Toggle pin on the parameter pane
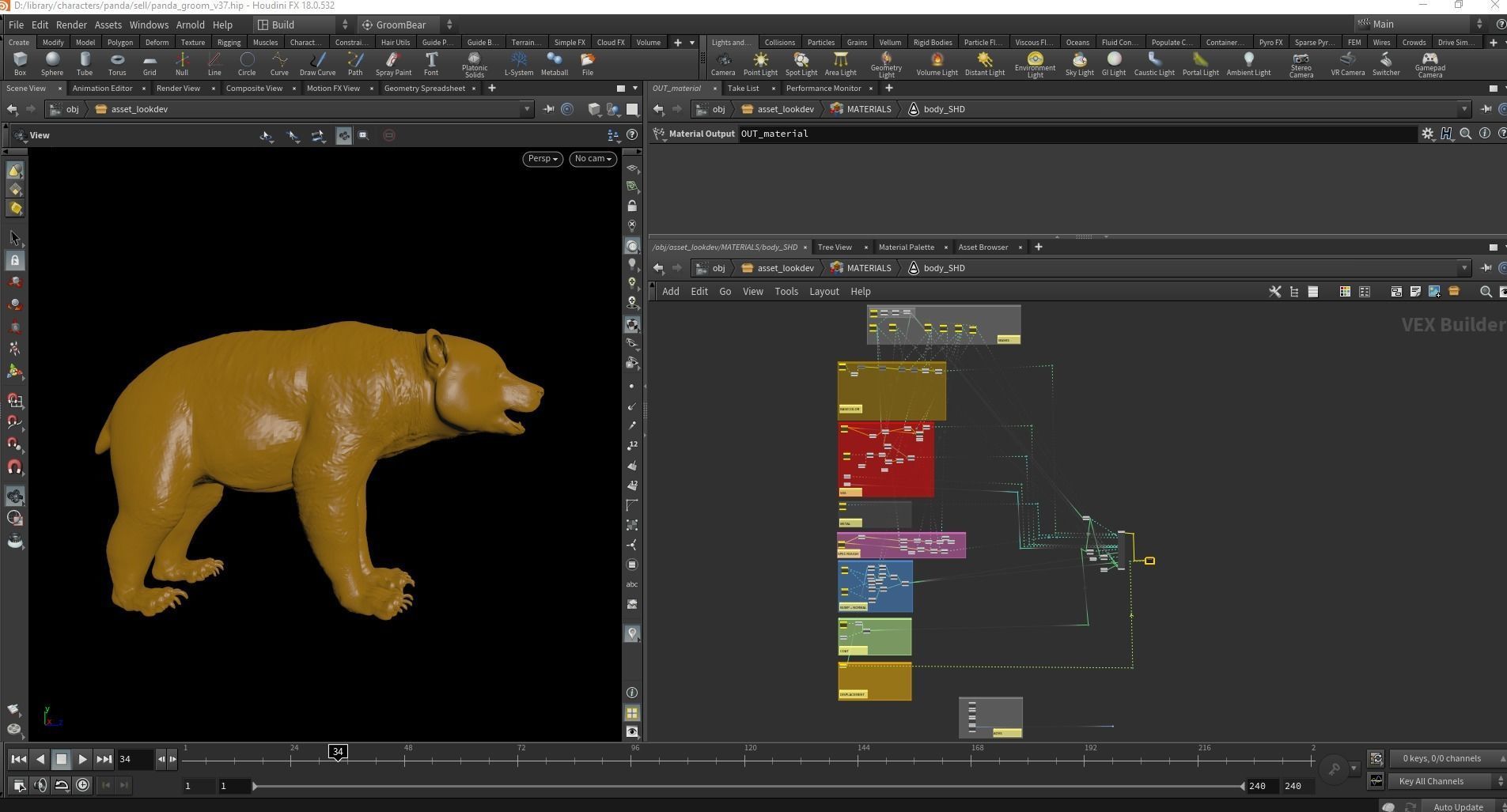Screen dimensions: 1507x812 pos(1486,109)
